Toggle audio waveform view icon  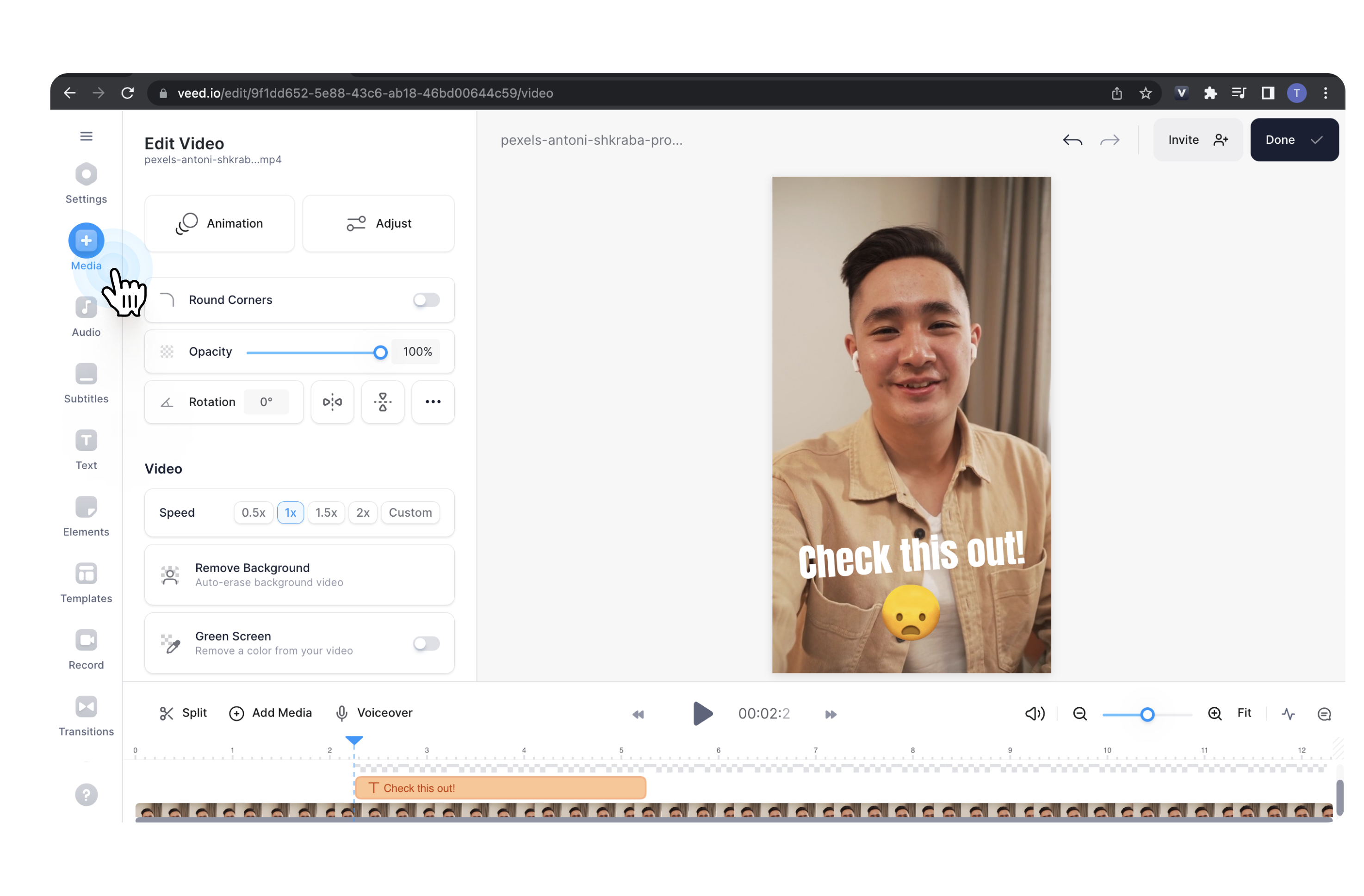1288,714
